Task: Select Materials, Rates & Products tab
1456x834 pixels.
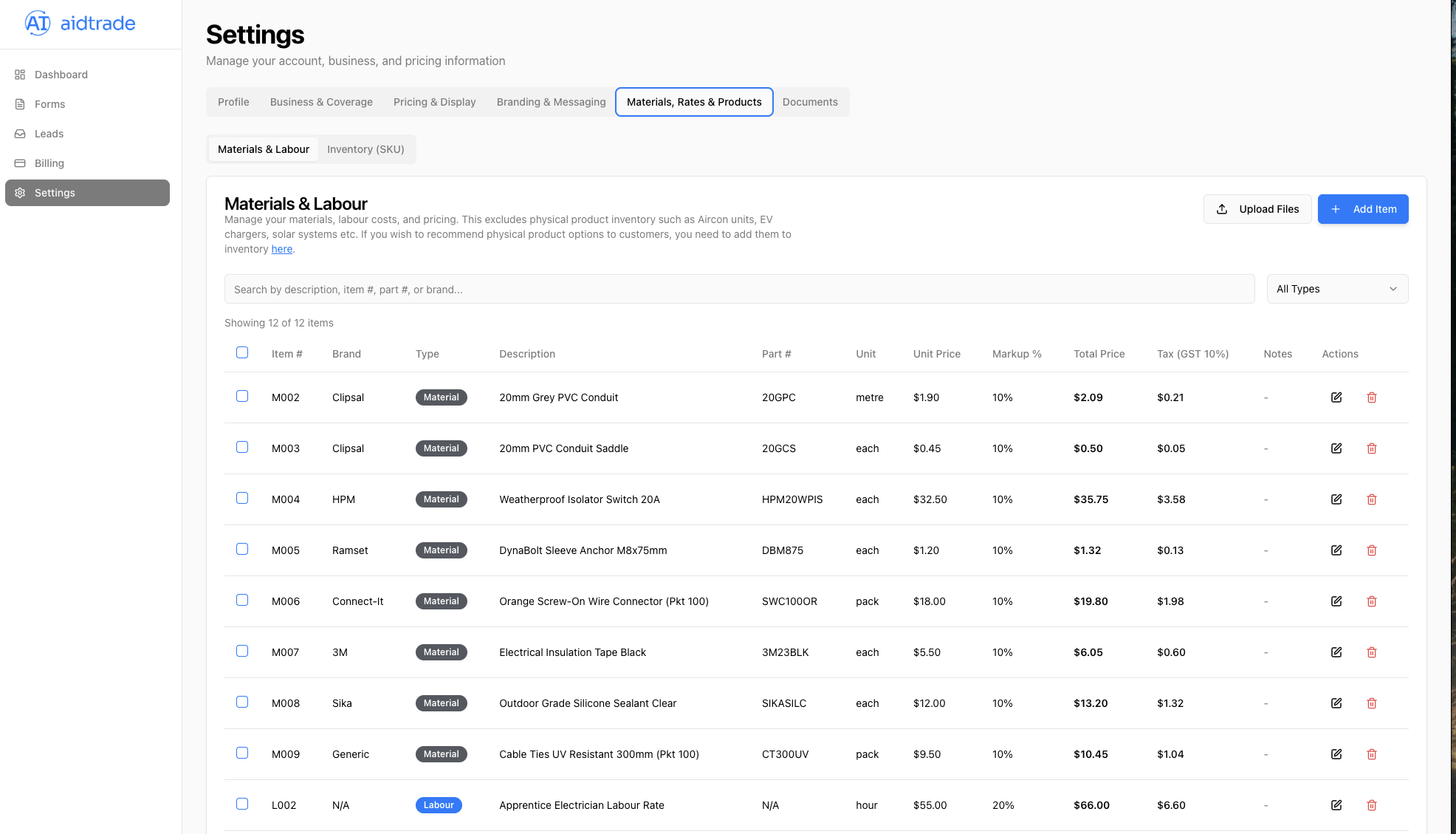Action: (x=694, y=102)
